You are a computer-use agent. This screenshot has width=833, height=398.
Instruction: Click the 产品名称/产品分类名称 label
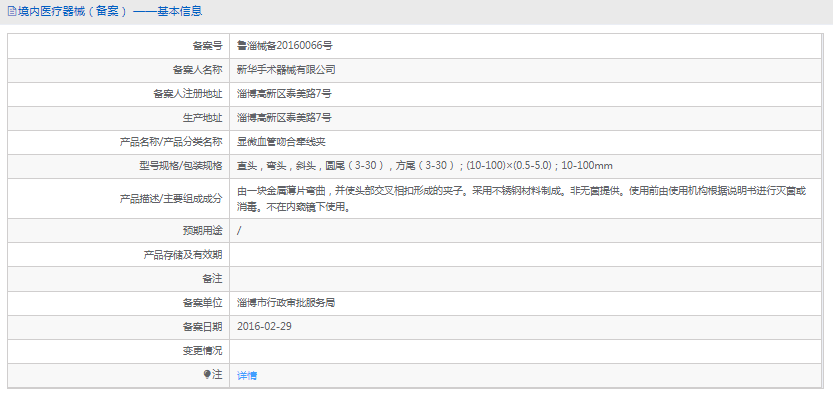coord(172,142)
